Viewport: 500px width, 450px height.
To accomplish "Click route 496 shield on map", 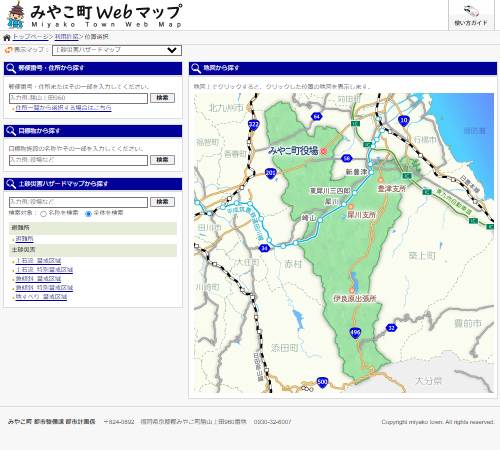I will click(x=355, y=333).
